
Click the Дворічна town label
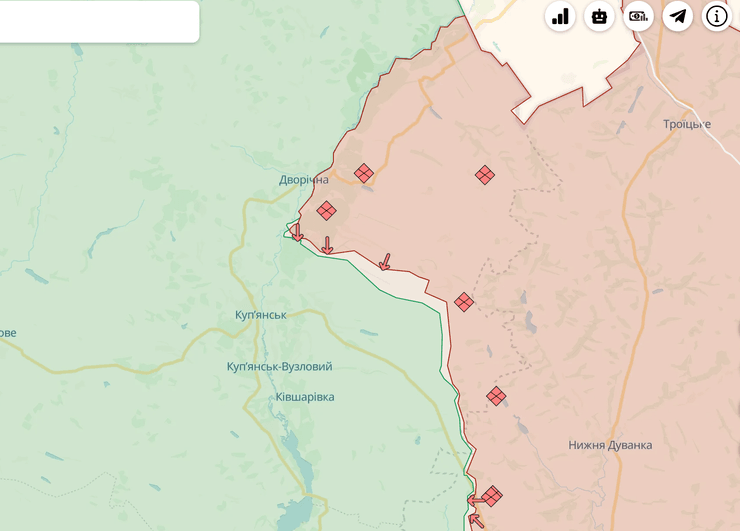click(304, 180)
